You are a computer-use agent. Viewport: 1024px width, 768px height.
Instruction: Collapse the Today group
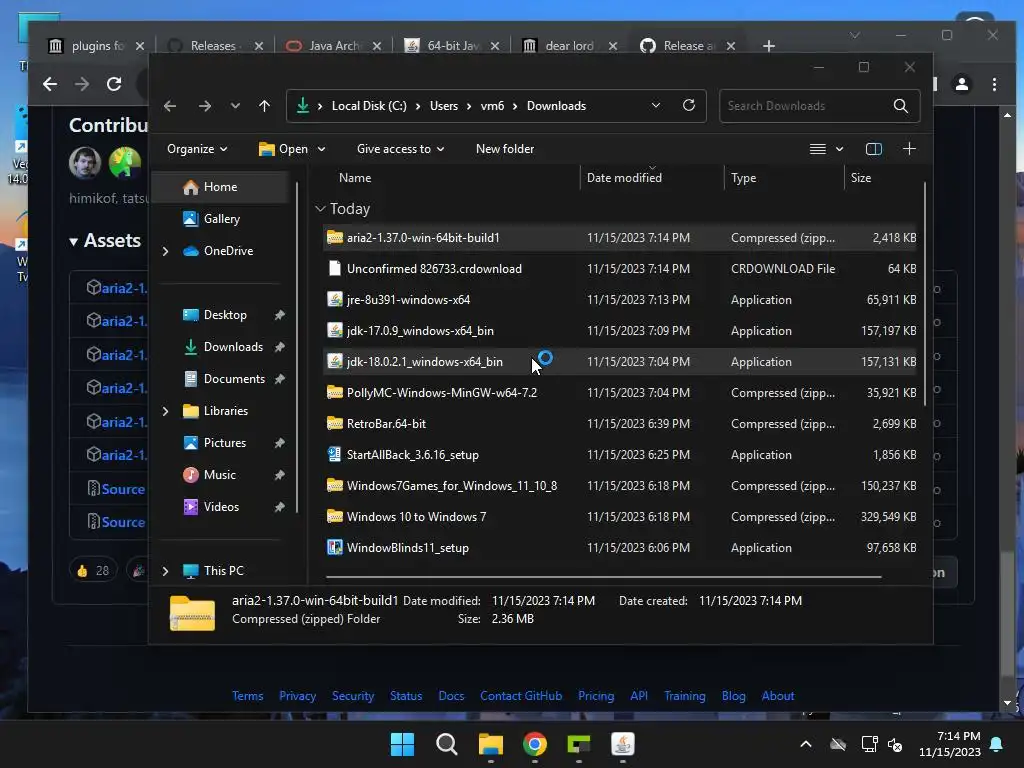[x=320, y=209]
